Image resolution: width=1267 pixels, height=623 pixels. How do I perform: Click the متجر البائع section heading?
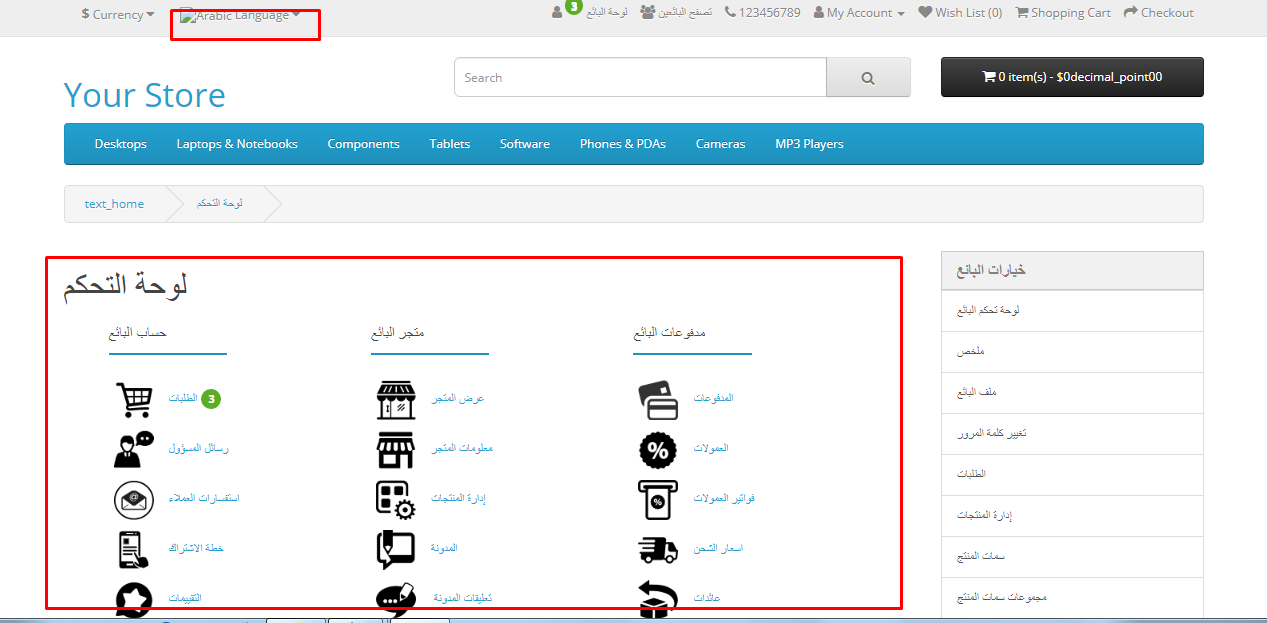point(397,332)
